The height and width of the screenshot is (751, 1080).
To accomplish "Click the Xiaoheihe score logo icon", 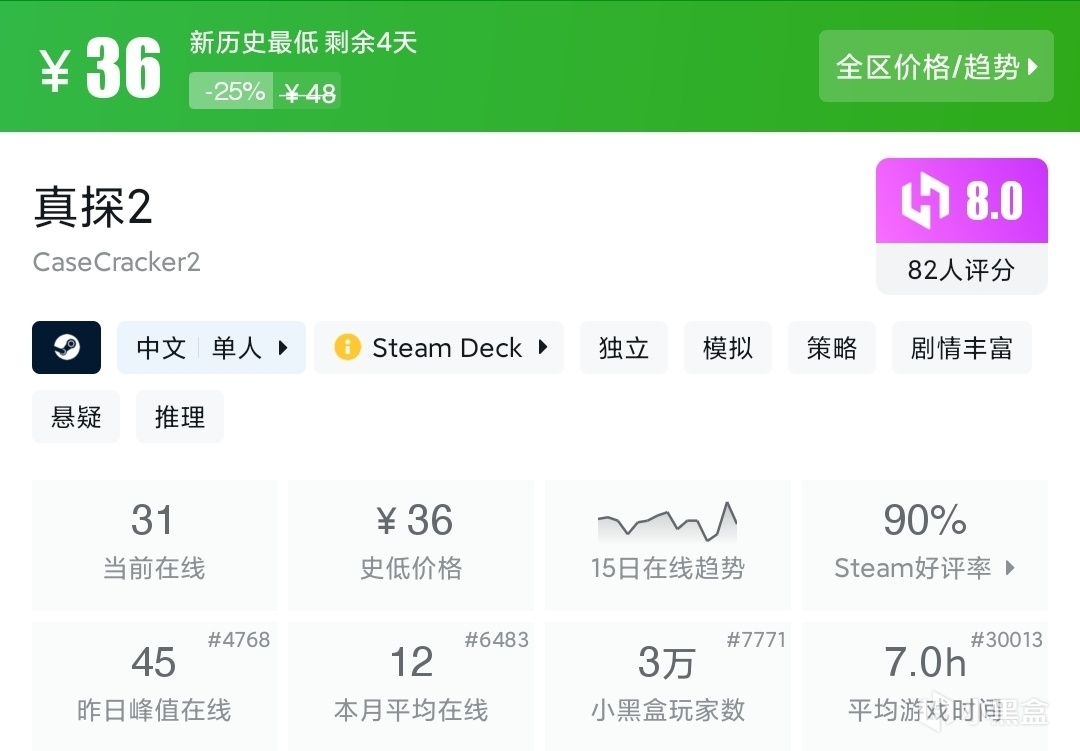I will pos(924,201).
